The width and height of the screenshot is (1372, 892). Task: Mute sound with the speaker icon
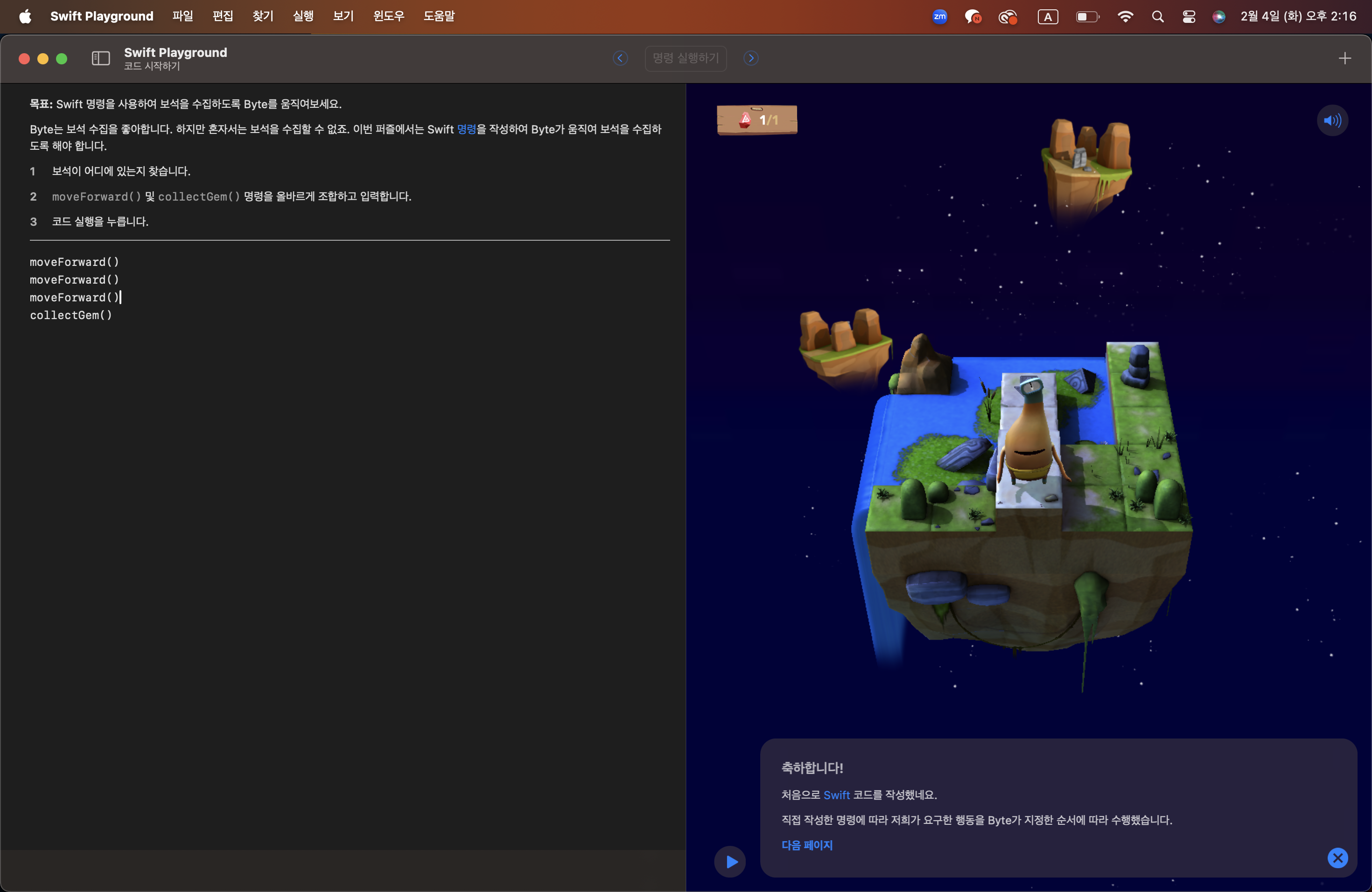[1332, 120]
